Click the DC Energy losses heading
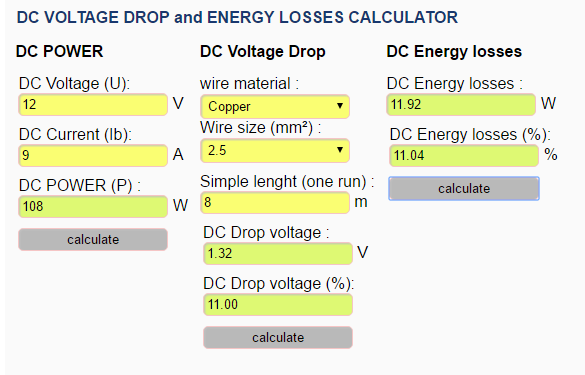 click(454, 51)
